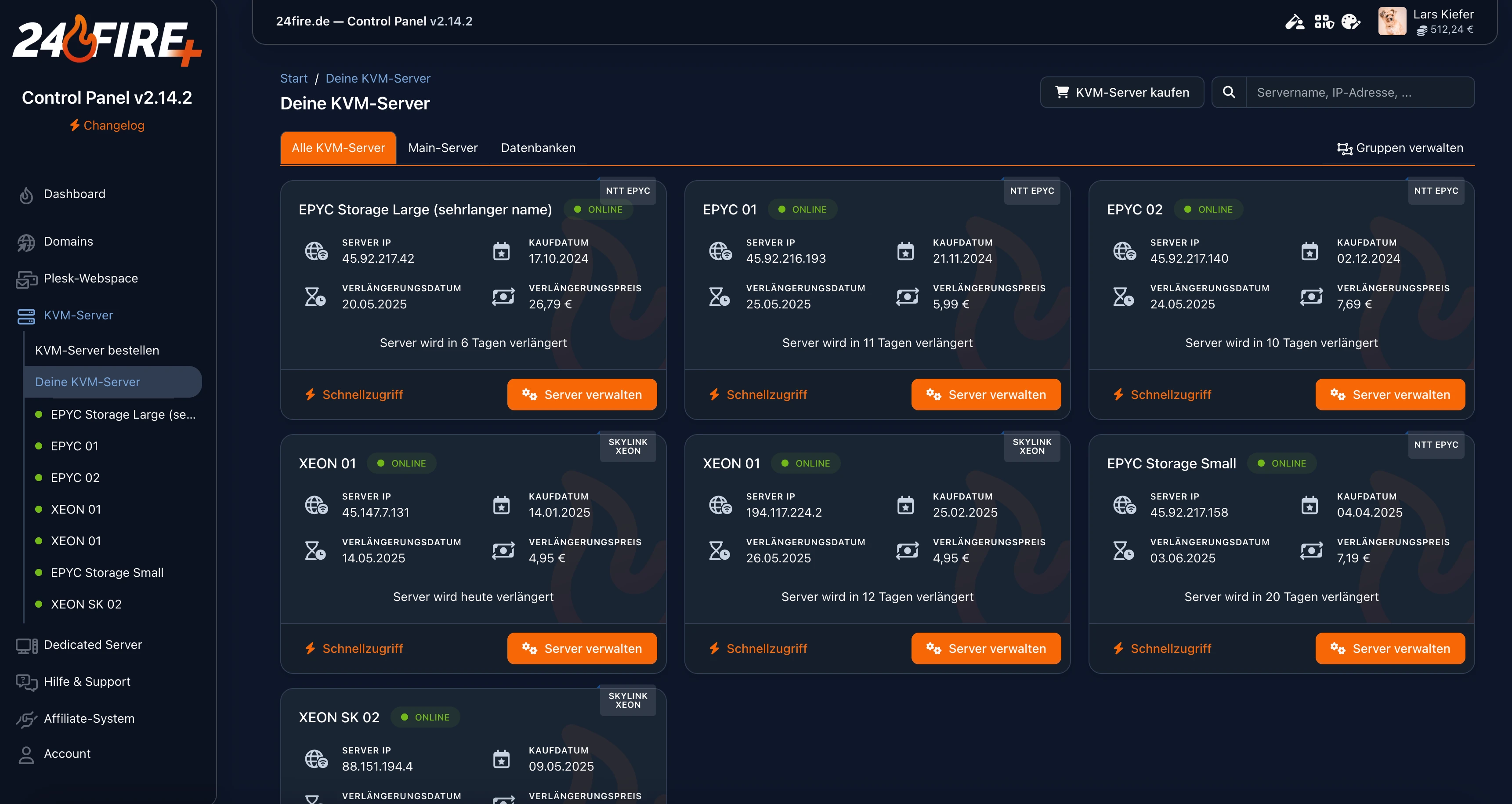Click IP address 194.117.224.2

coord(784,512)
